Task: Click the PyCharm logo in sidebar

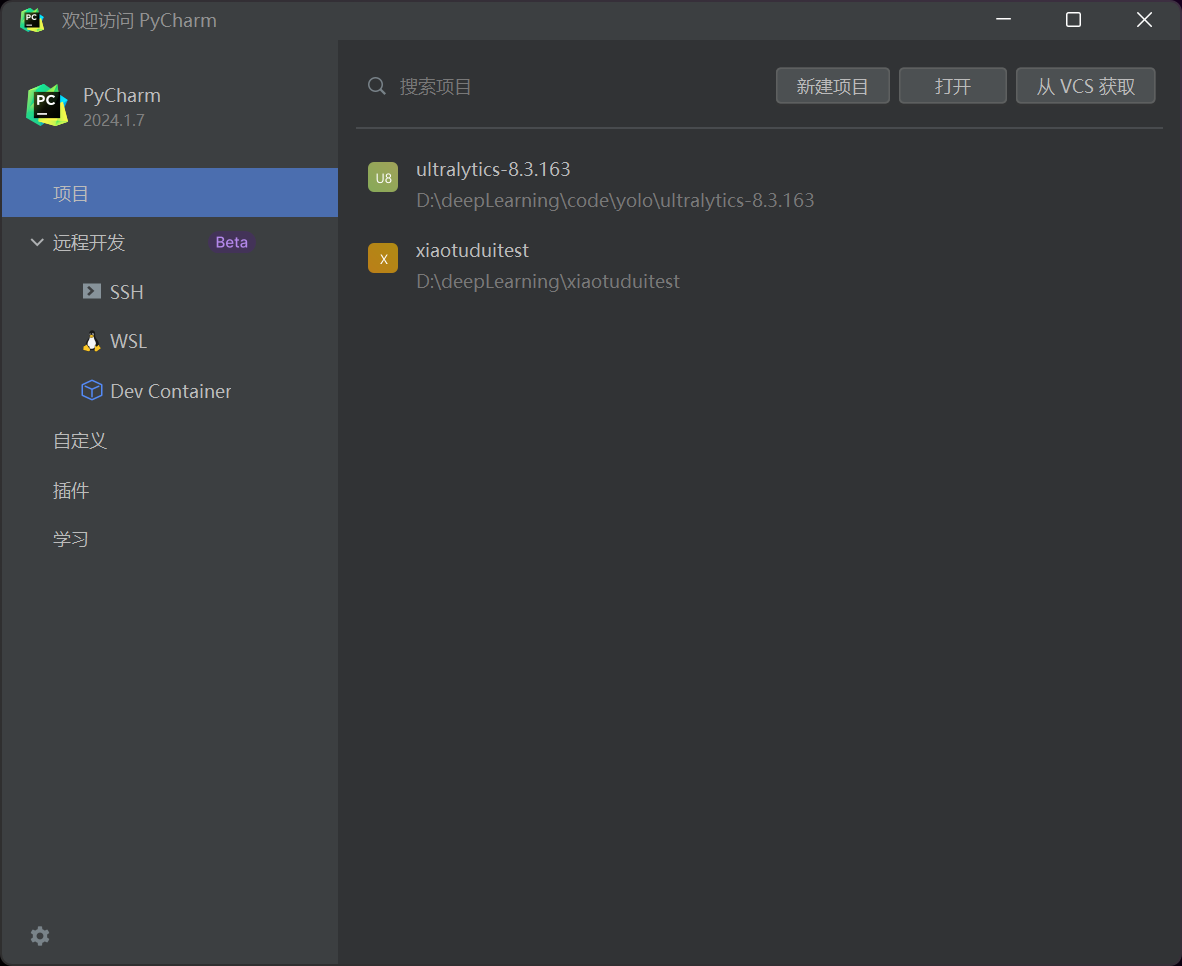Action: 47,106
